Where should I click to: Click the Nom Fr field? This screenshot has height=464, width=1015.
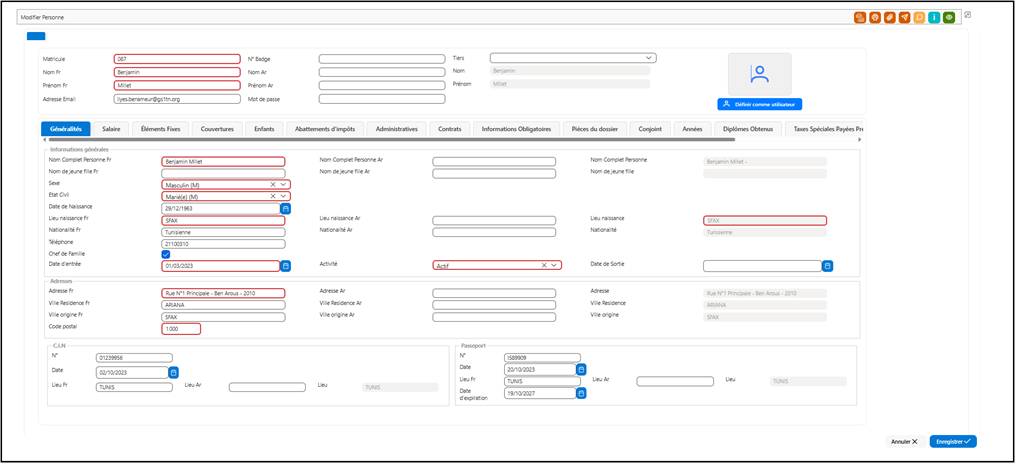pos(177,72)
